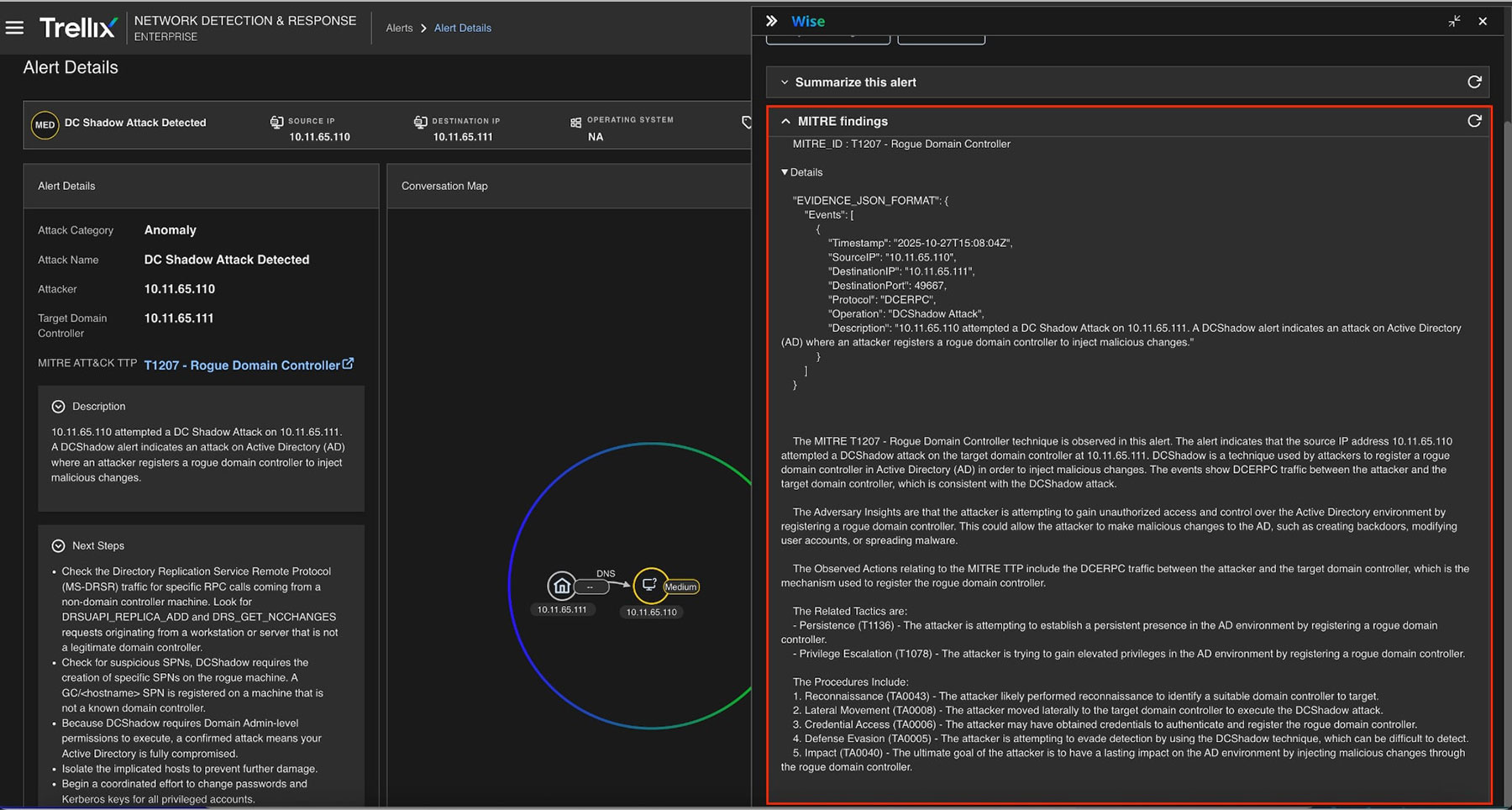Click the Source IP icon in alert header
Viewport: 1512px width, 810px height.
tap(276, 122)
